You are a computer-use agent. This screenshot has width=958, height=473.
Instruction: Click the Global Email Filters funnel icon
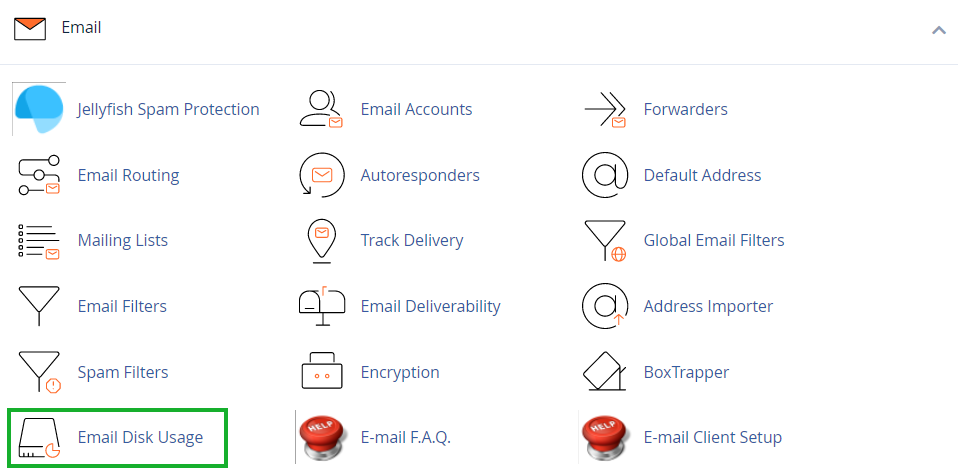tap(605, 241)
